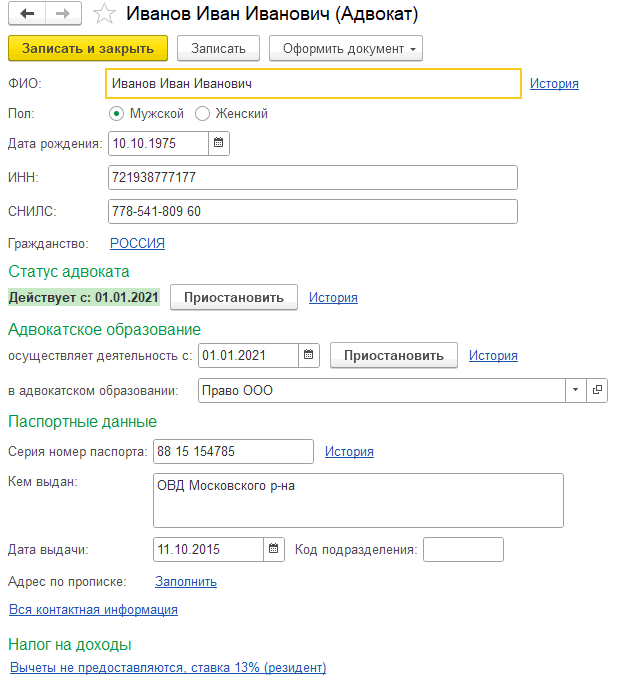
Task: Open calendar picker for date of birth
Action: click(219, 143)
